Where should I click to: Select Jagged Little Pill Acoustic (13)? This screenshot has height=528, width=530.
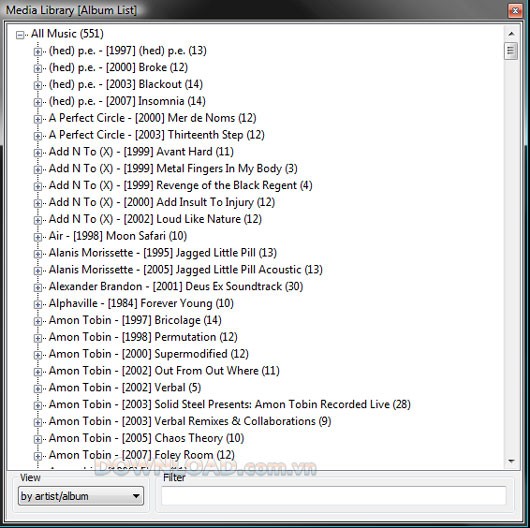[x=186, y=269]
